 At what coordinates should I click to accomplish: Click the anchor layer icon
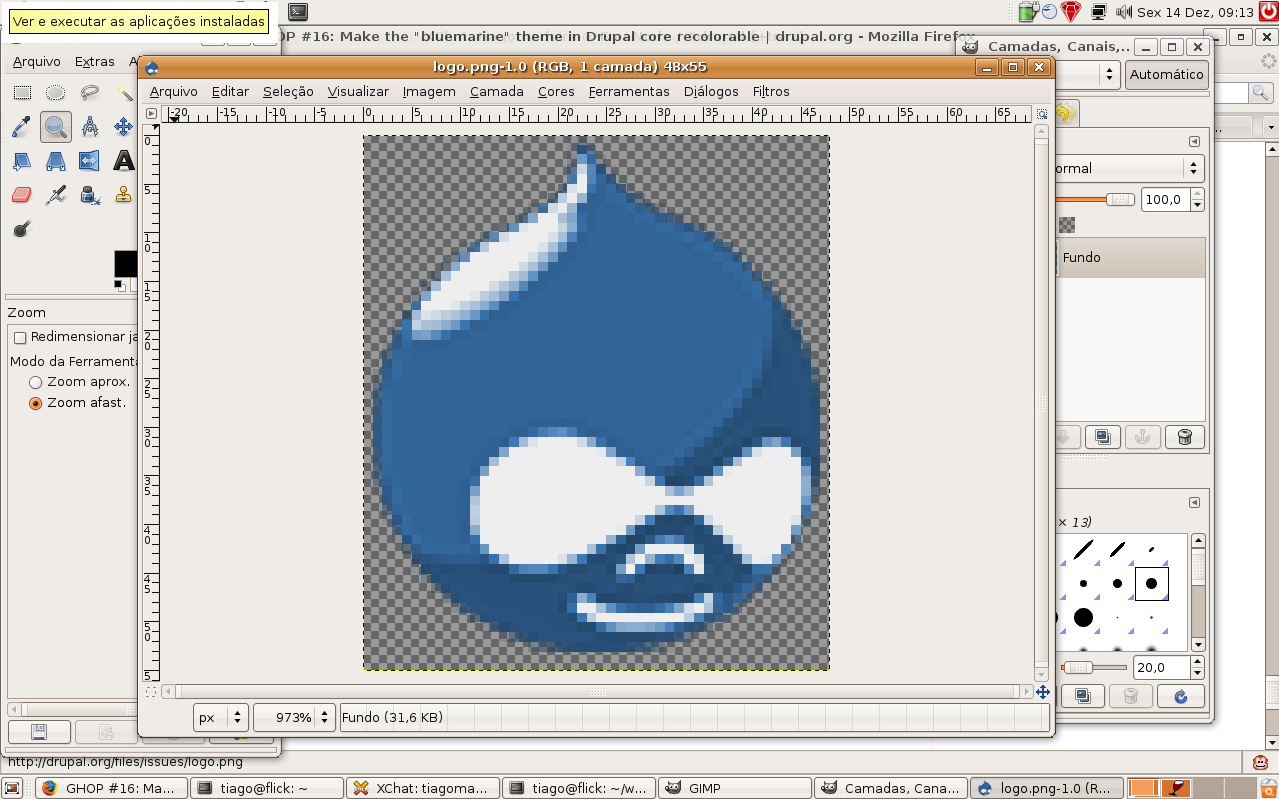1144,437
